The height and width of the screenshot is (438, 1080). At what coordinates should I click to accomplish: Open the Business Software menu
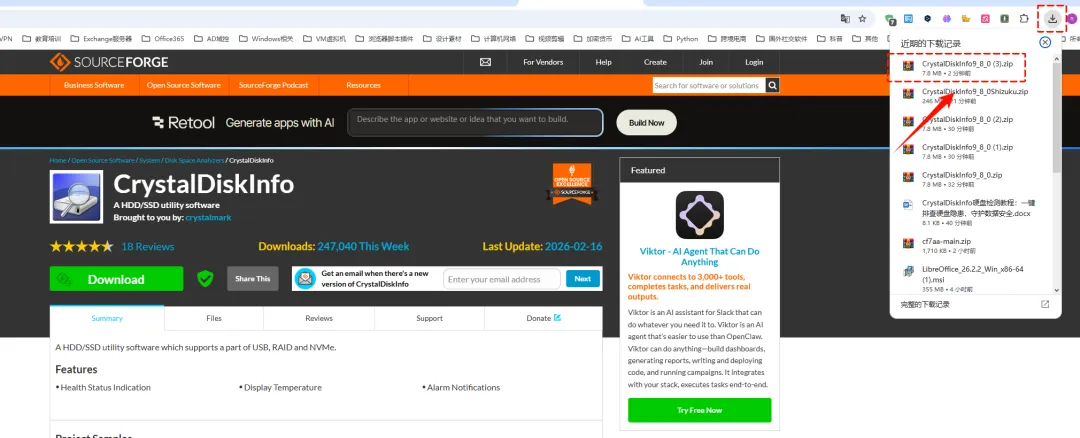tap(94, 85)
